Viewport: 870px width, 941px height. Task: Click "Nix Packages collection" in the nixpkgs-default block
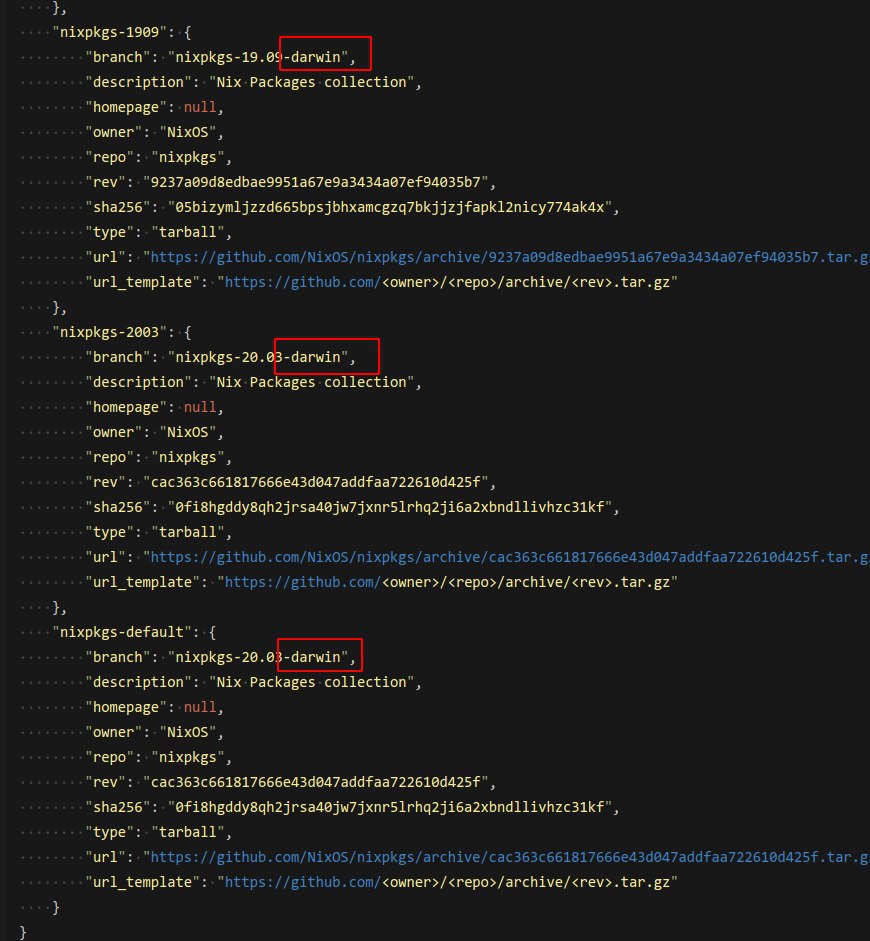click(311, 682)
